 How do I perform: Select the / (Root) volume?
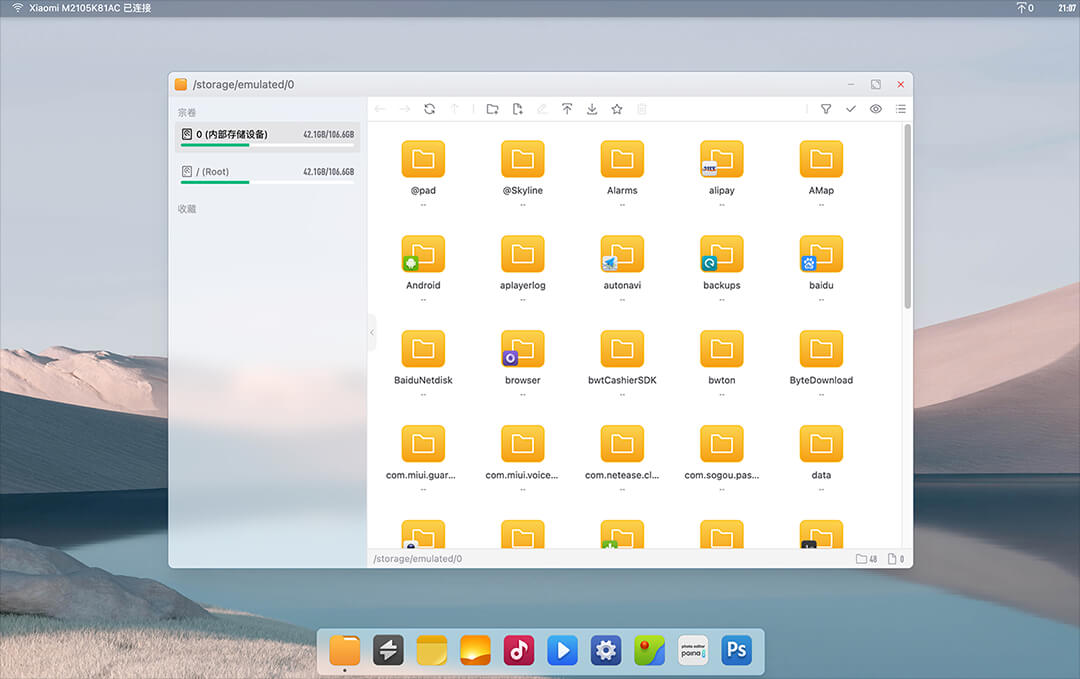tap(268, 174)
